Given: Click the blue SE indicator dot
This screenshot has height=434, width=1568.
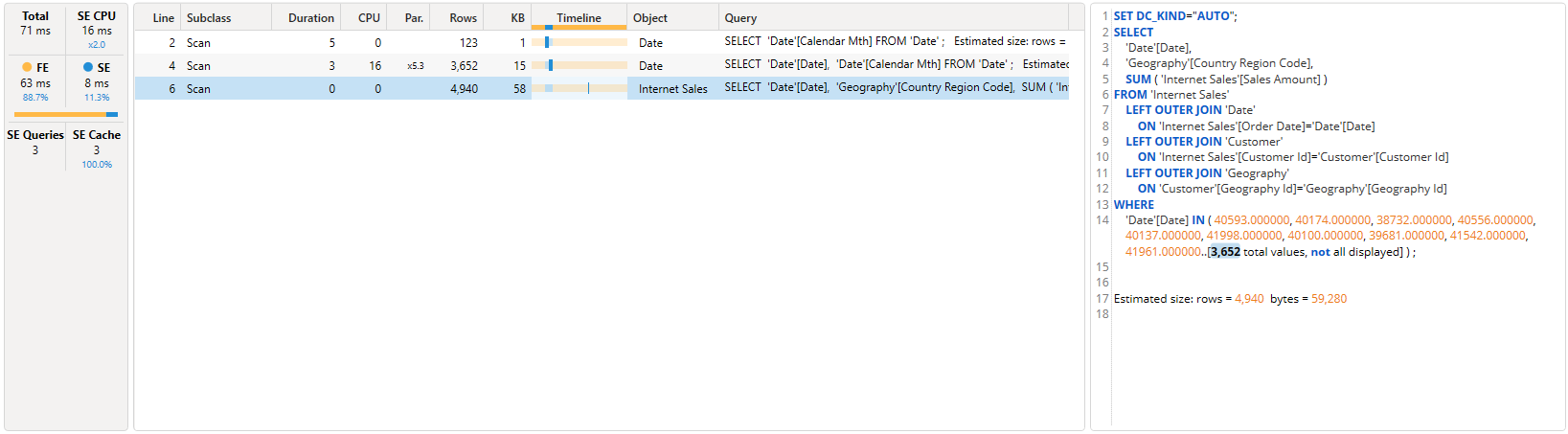Looking at the screenshot, I should click(88, 67).
